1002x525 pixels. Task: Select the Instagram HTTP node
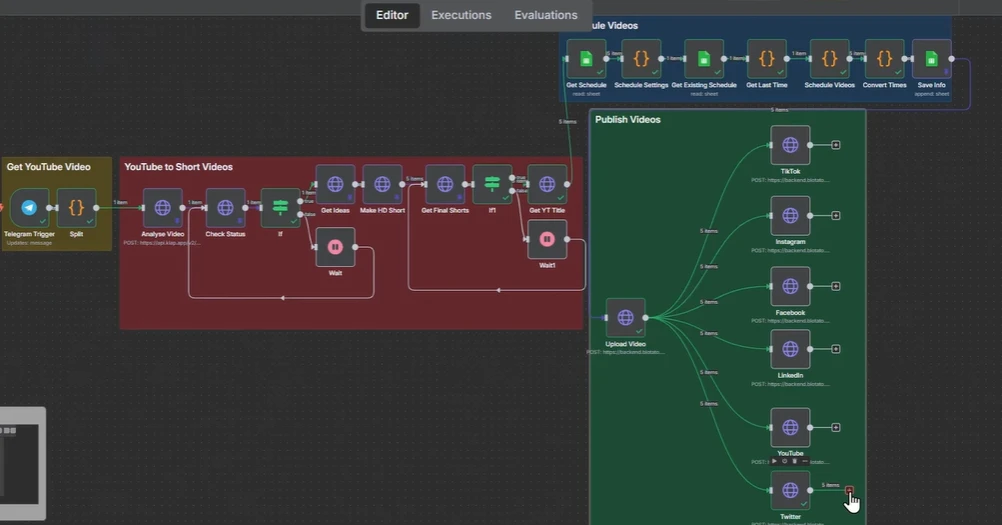click(x=790, y=215)
